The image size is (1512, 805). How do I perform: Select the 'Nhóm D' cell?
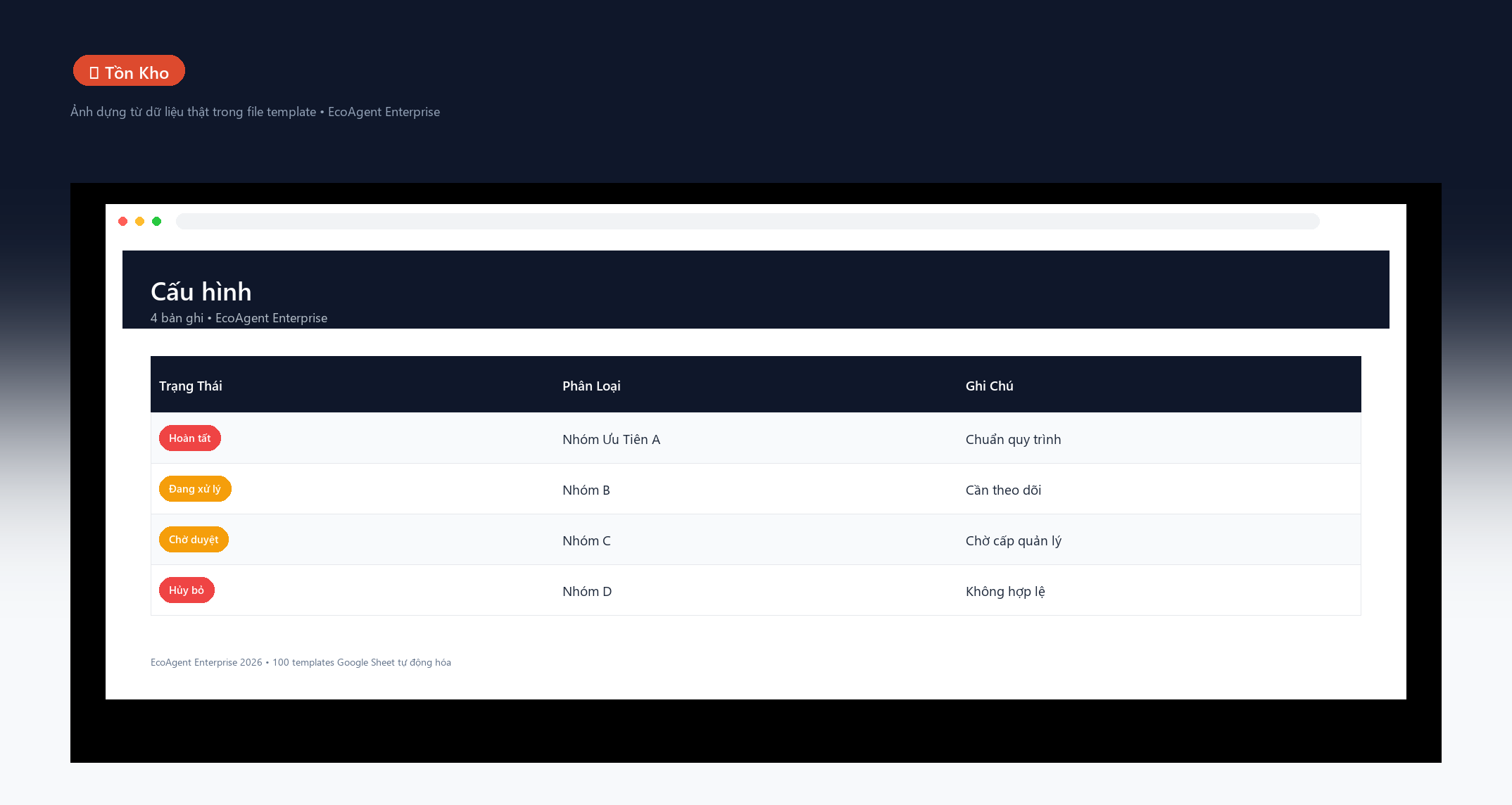pyautogui.click(x=587, y=592)
